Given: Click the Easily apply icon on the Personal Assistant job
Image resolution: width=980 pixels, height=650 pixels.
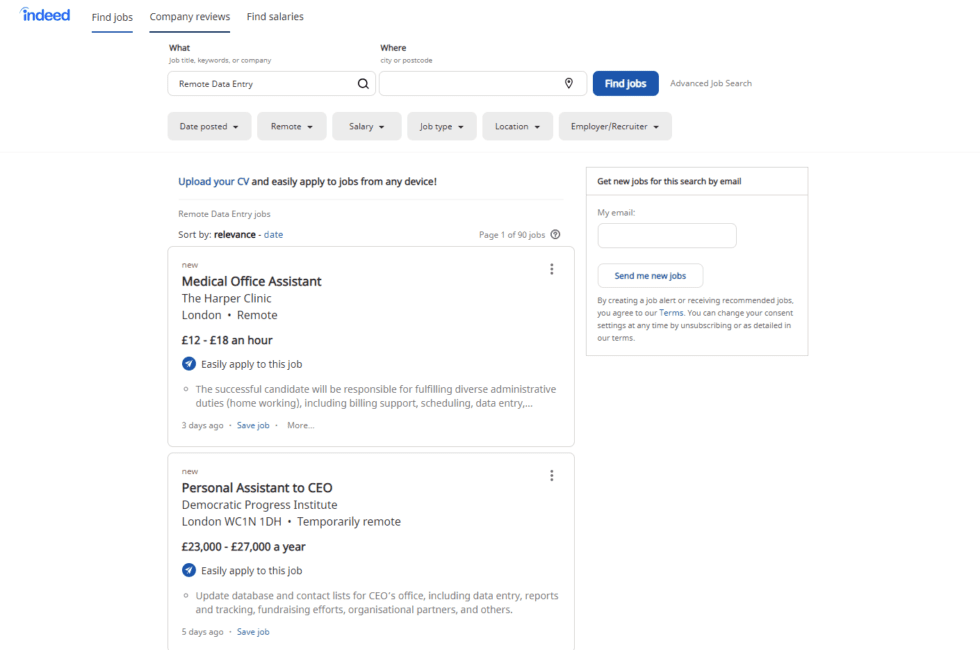Looking at the screenshot, I should click(189, 570).
